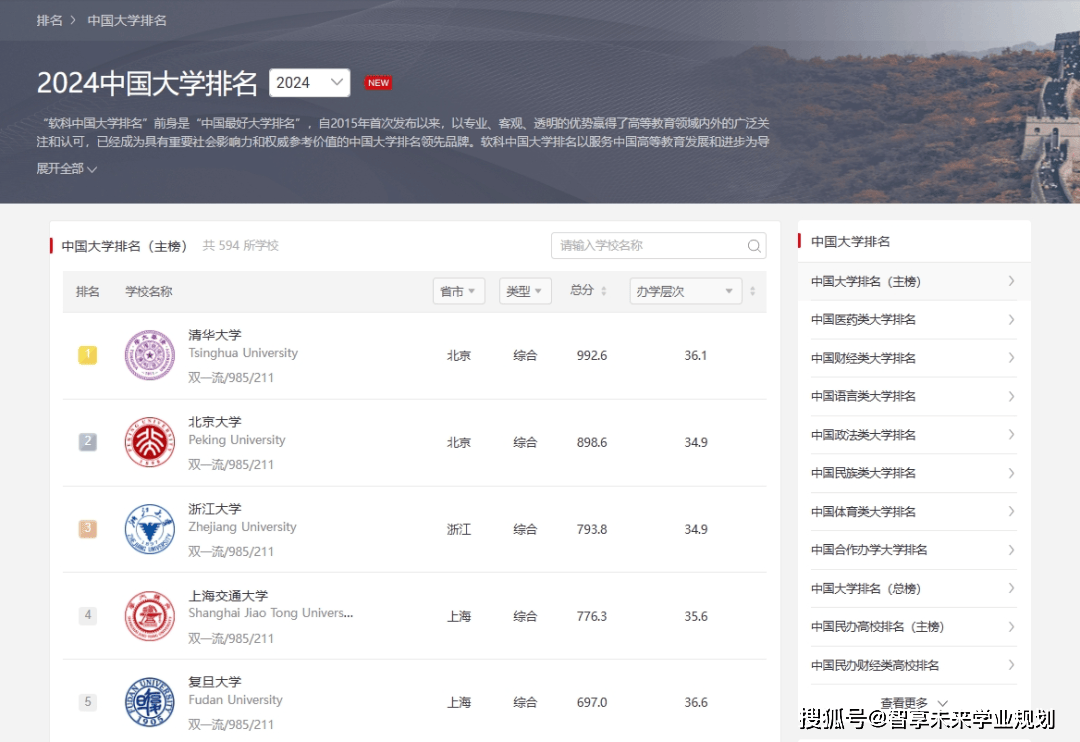Sort by 总分 using sort arrows
This screenshot has width=1080, height=742.
click(603, 291)
